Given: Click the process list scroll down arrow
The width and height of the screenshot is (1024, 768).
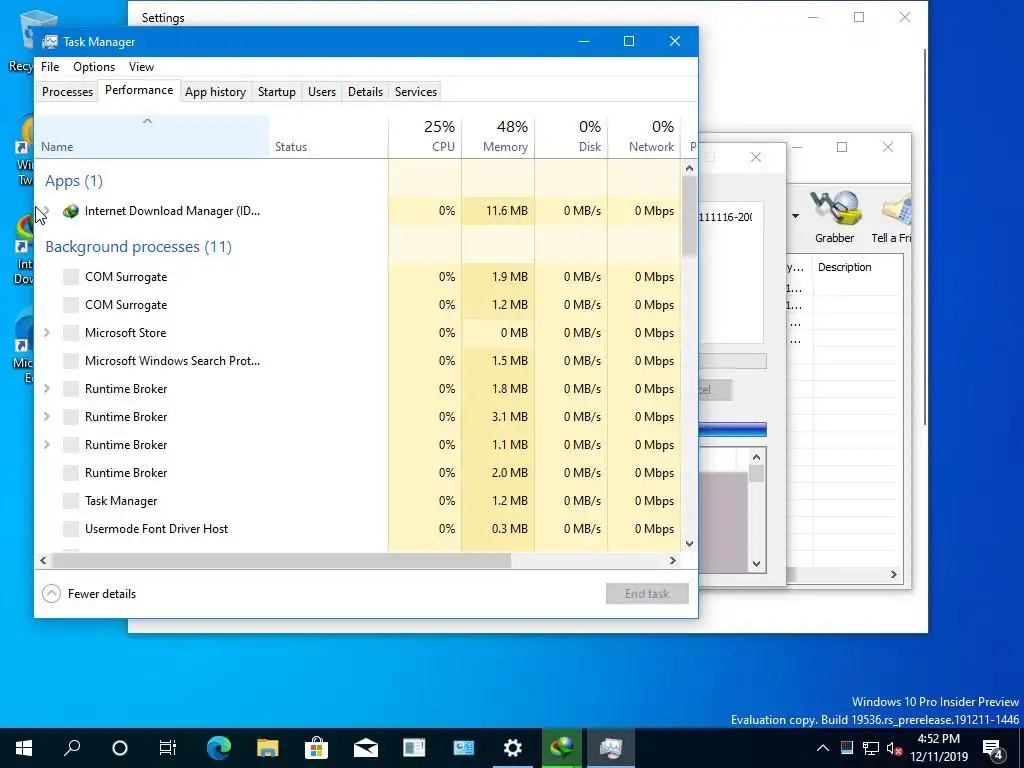Looking at the screenshot, I should coord(689,543).
